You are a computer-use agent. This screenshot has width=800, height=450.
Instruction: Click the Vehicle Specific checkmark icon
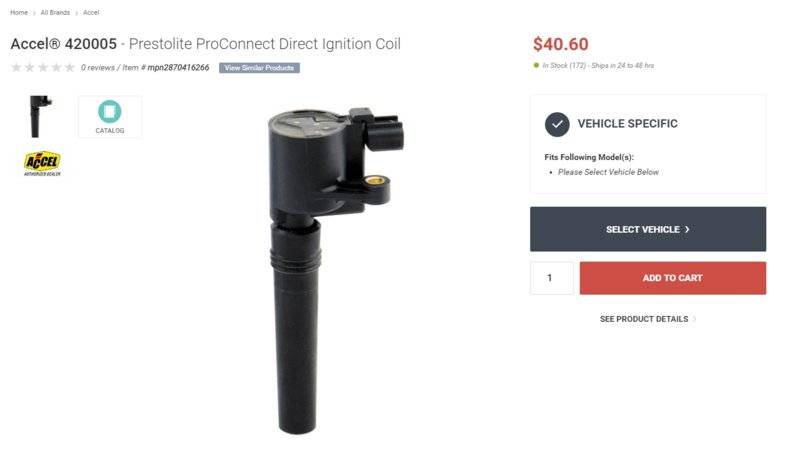point(557,124)
